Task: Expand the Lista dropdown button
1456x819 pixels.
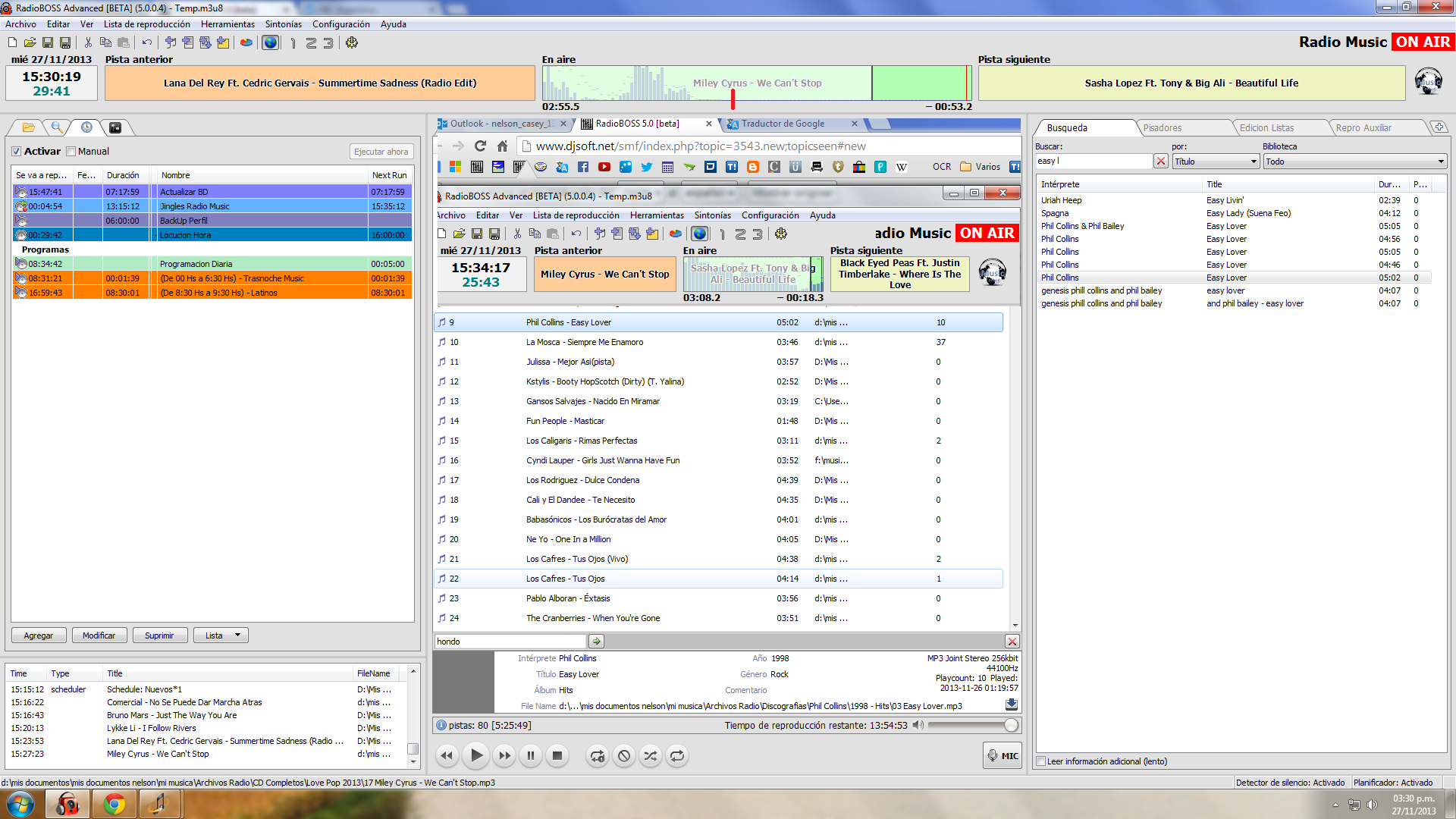Action: tap(221, 635)
